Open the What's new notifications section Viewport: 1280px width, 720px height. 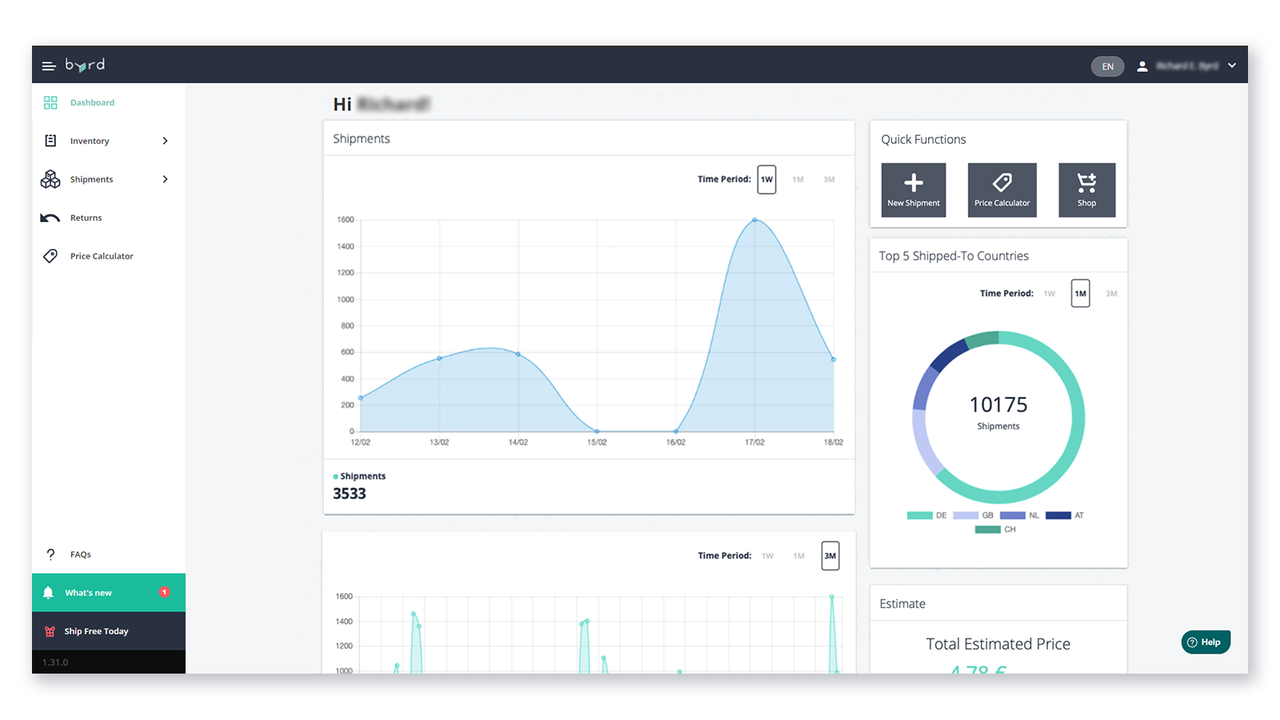tap(95, 592)
